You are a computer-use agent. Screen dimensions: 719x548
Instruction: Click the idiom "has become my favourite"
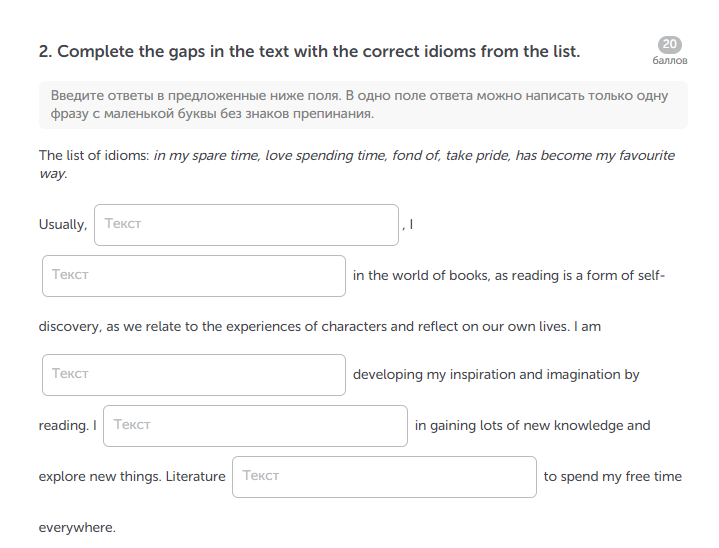point(595,155)
